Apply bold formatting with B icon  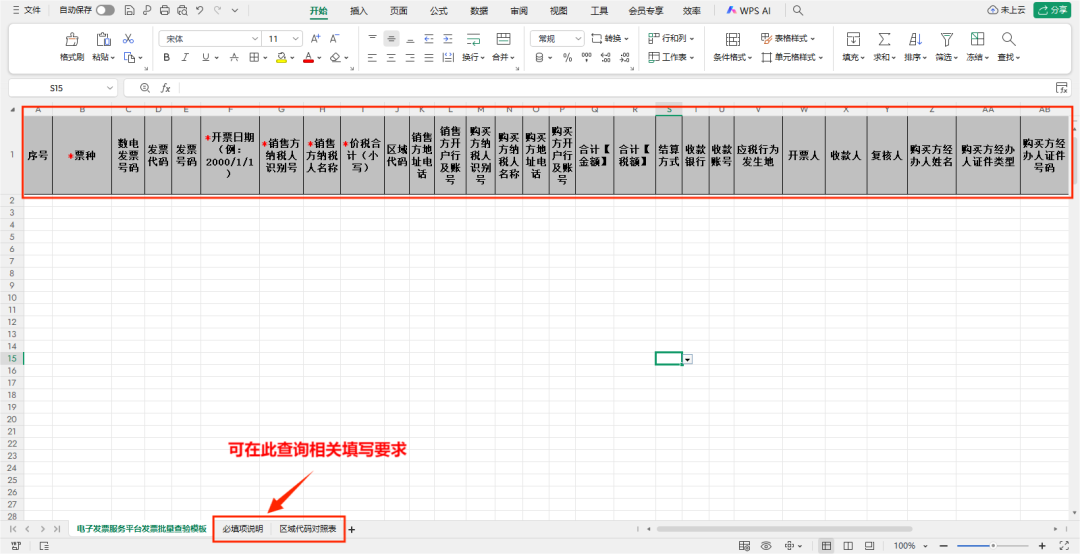[x=167, y=58]
